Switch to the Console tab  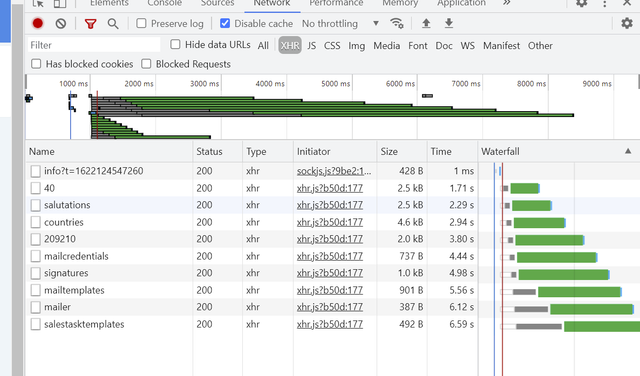(x=164, y=3)
